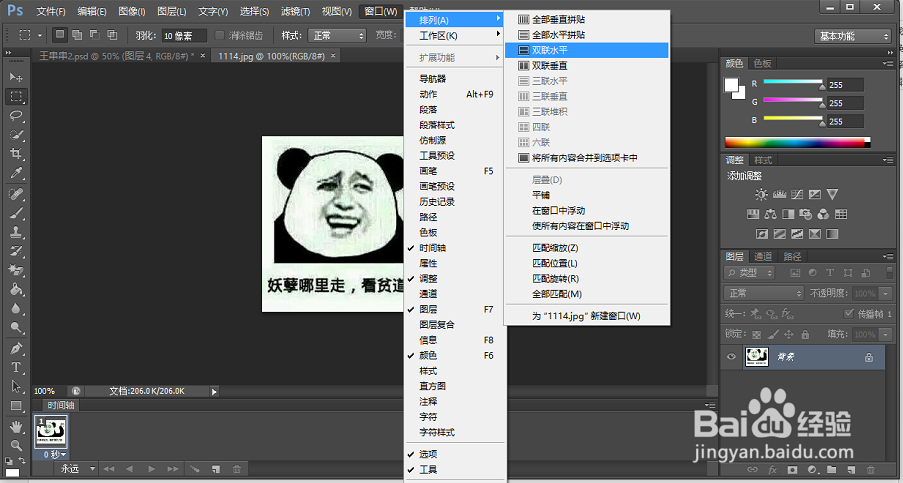Click Add to selection mode icon
This screenshot has height=483, width=903.
pyautogui.click(x=77, y=35)
